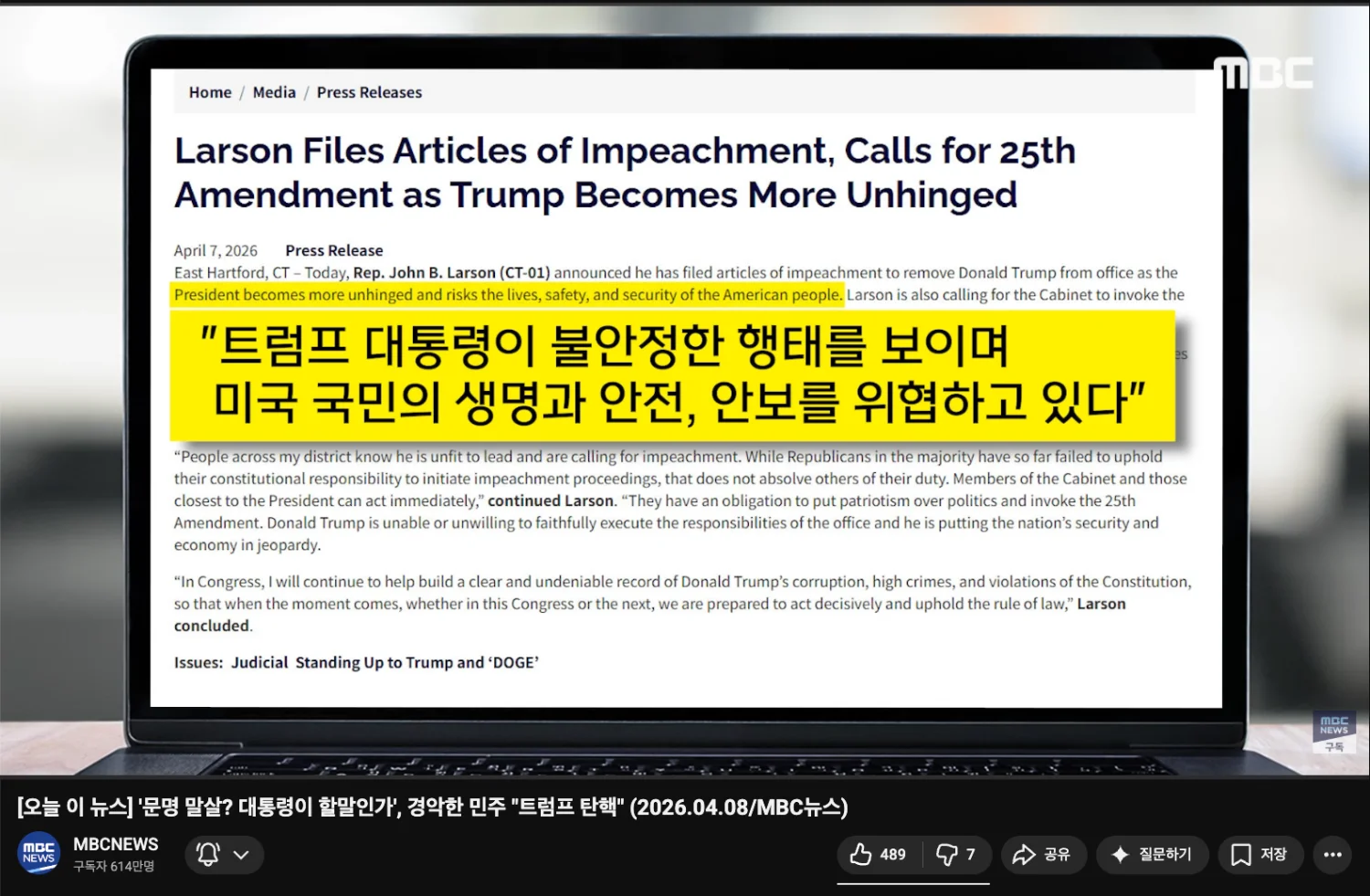The width and height of the screenshot is (1370, 896).
Task: Open the MBCNEWS channel avatar
Action: 38,853
